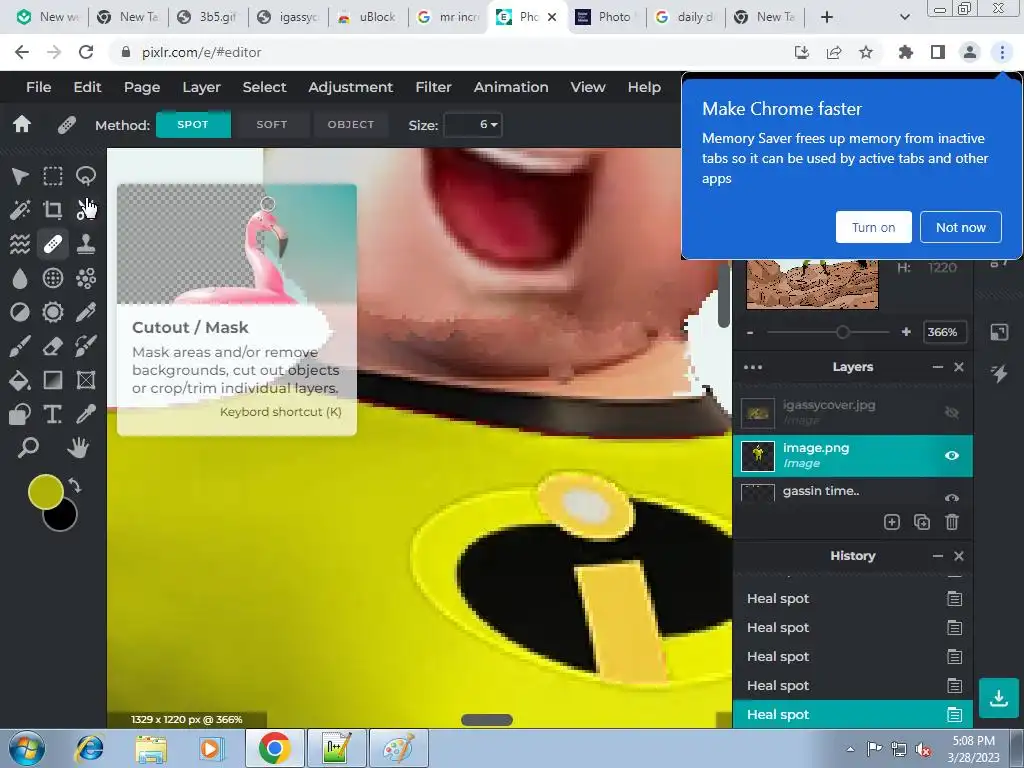Select the Arrange arrow tool

20,176
